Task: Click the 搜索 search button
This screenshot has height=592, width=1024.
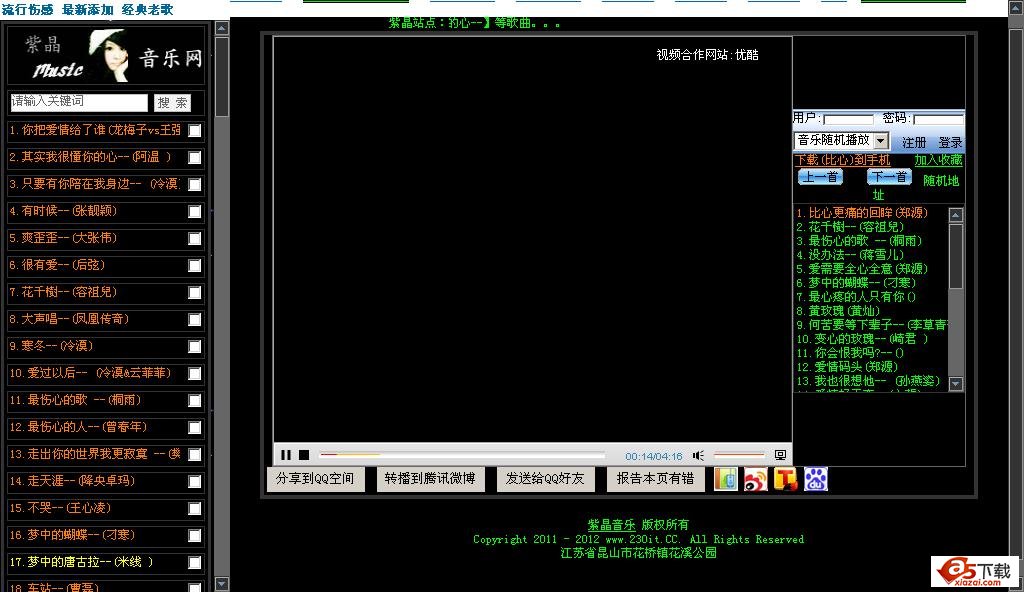Action: (x=176, y=103)
